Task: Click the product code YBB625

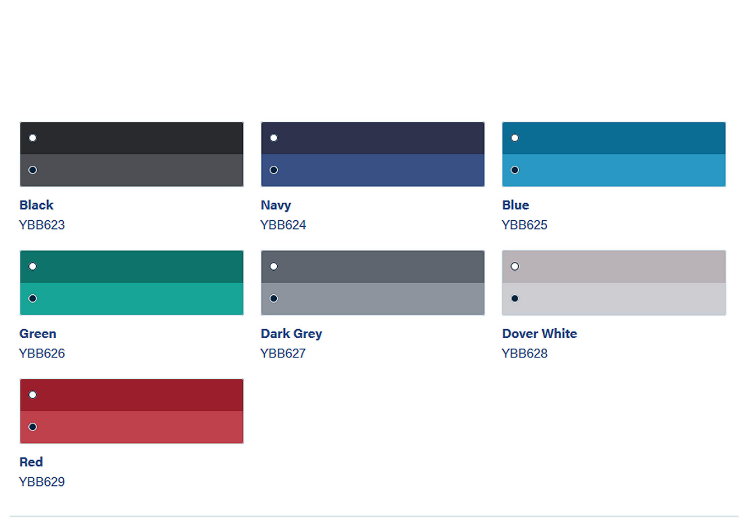Action: 525,225
